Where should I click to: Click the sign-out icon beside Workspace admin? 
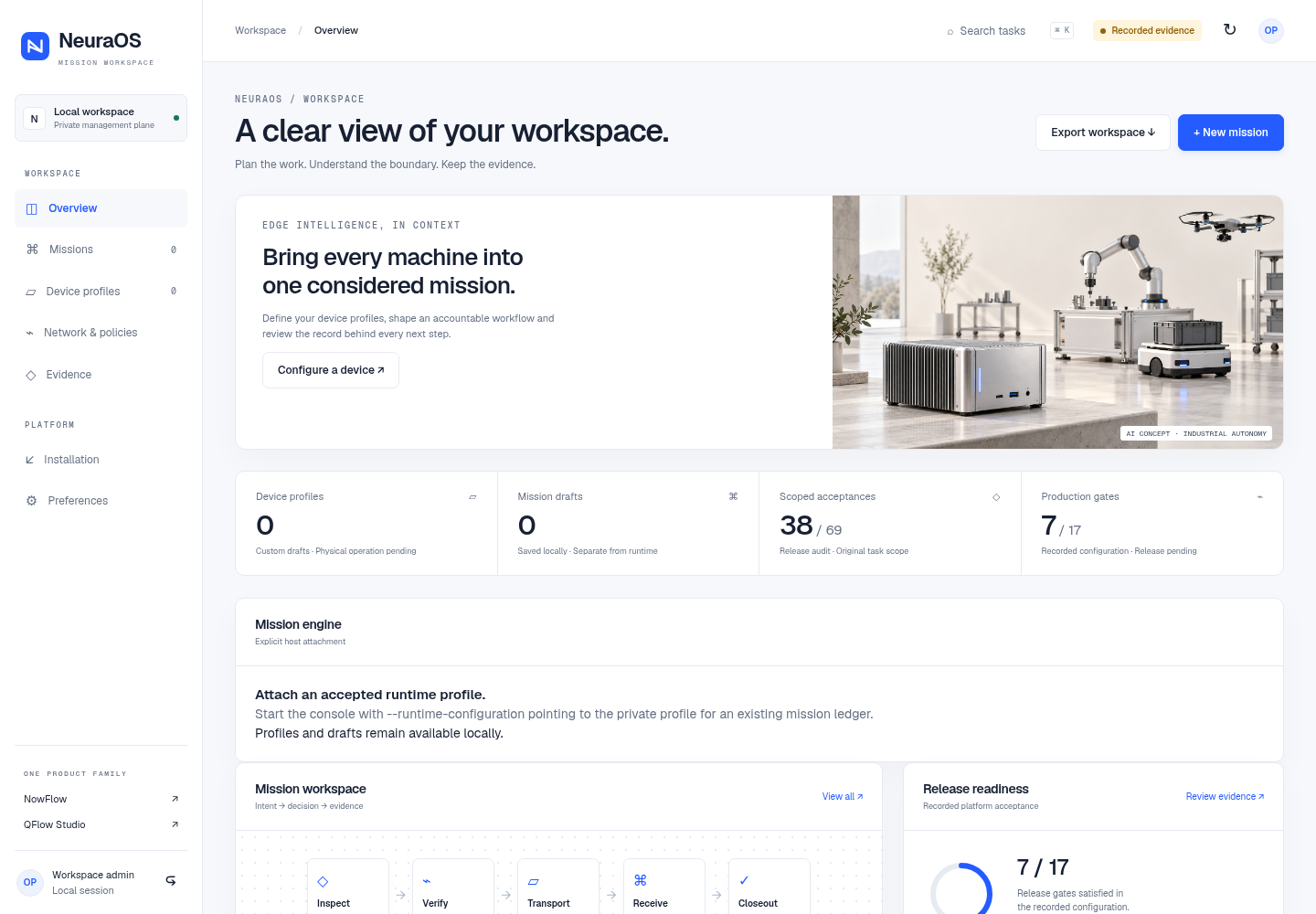tap(171, 881)
